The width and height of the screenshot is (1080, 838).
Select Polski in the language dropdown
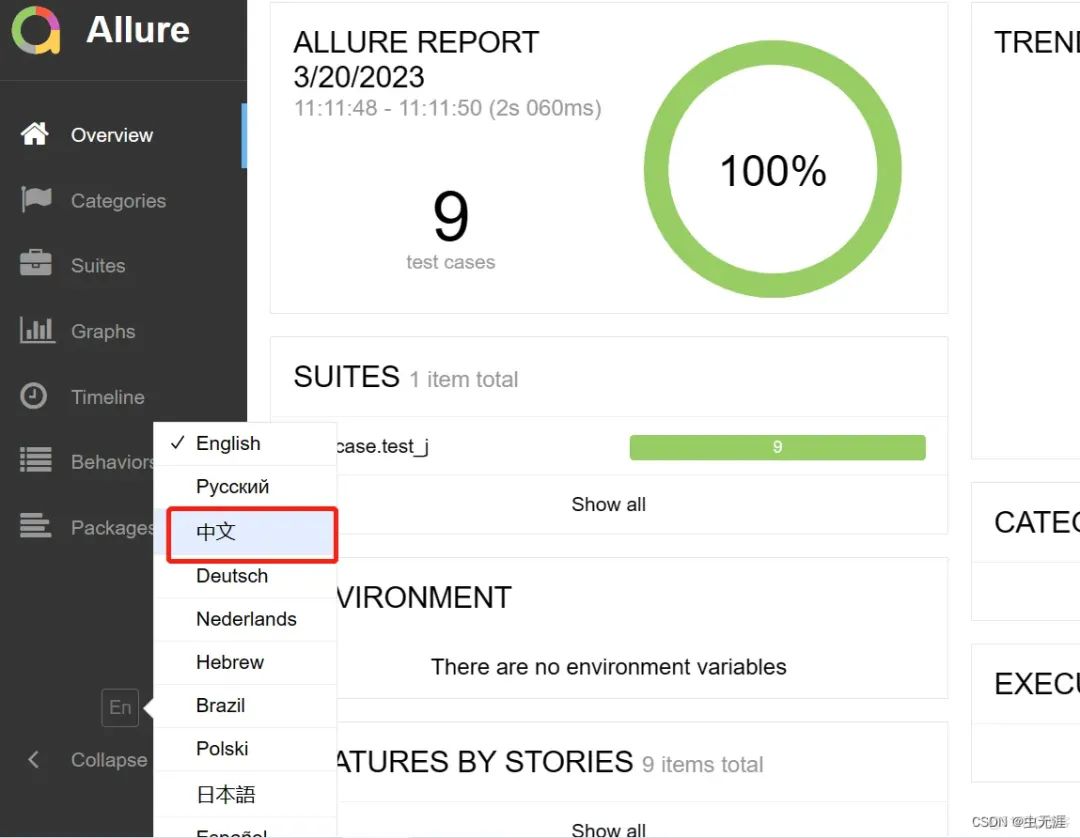click(222, 748)
